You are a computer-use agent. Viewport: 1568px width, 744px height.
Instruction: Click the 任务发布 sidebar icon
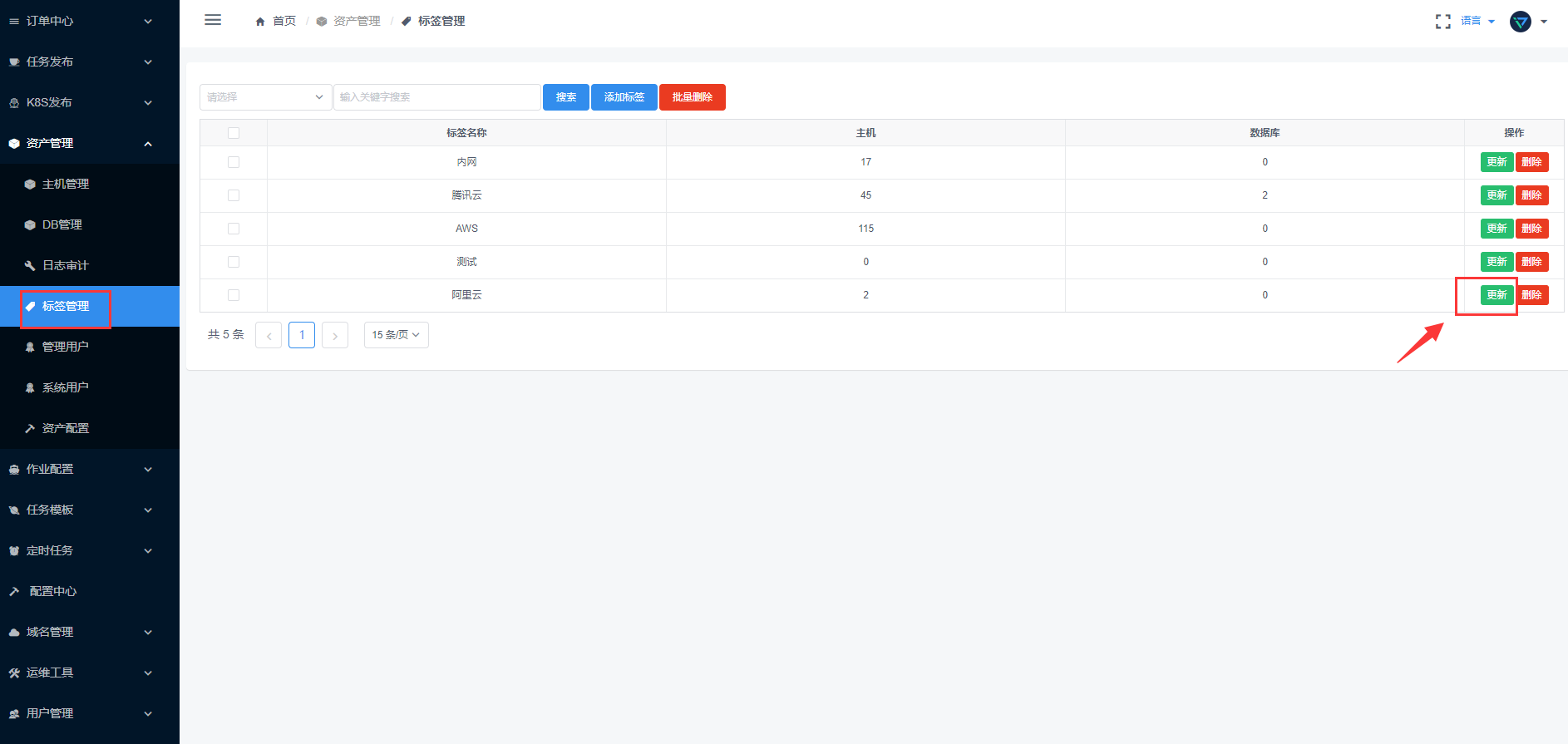14,62
